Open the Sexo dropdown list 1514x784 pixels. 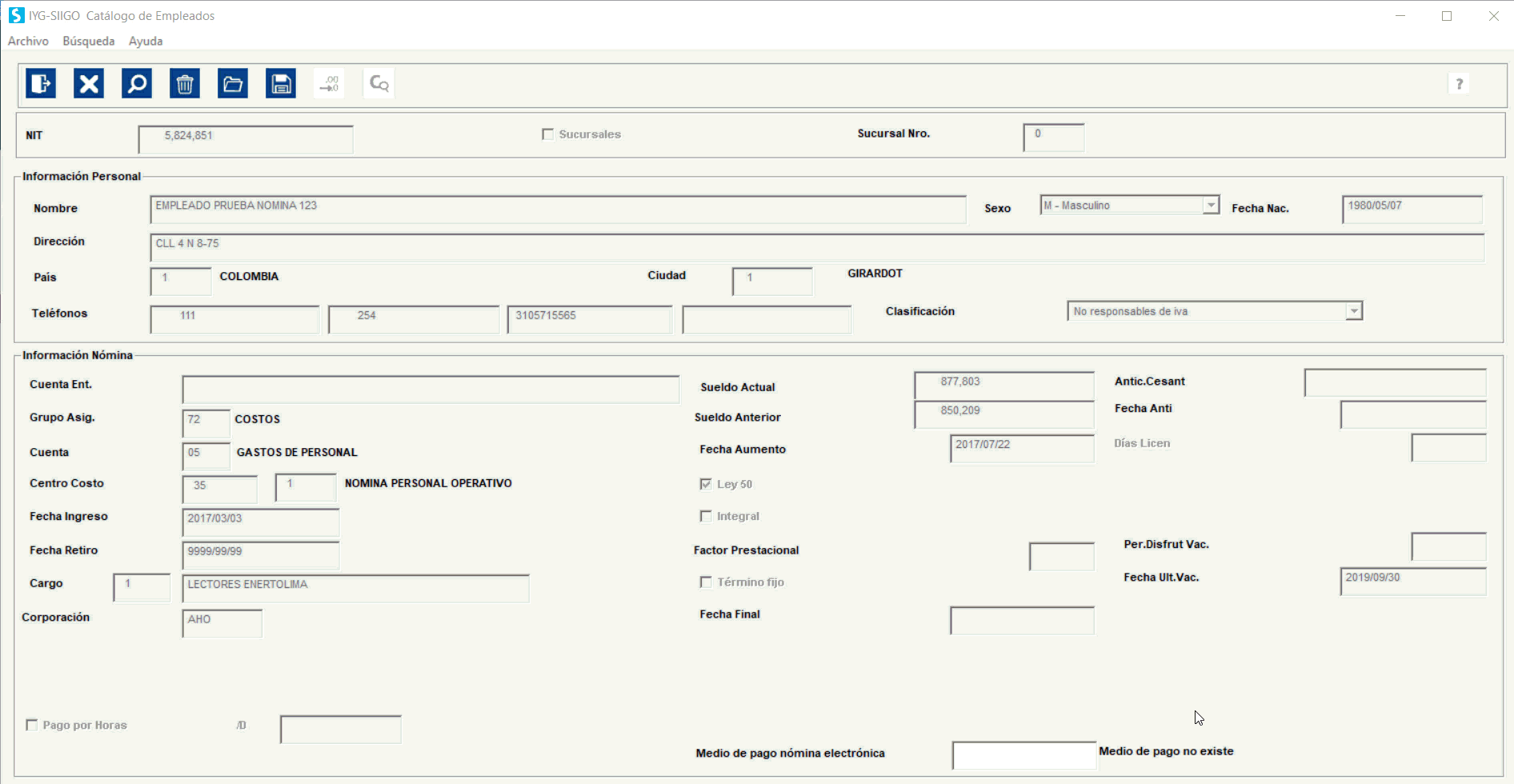tap(1211, 206)
